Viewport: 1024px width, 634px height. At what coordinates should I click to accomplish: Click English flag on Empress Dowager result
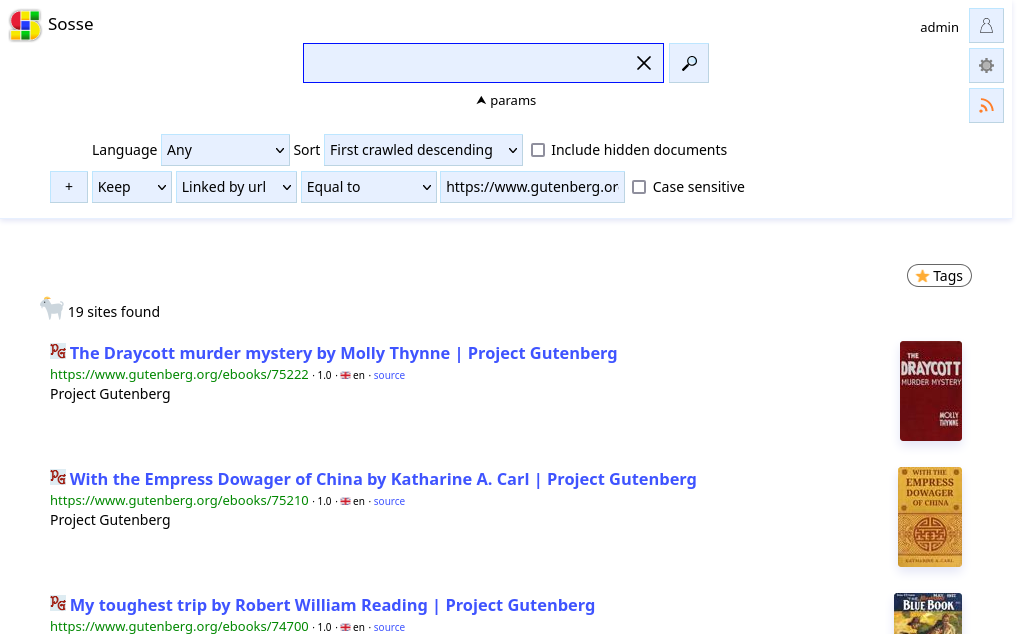[x=345, y=501]
